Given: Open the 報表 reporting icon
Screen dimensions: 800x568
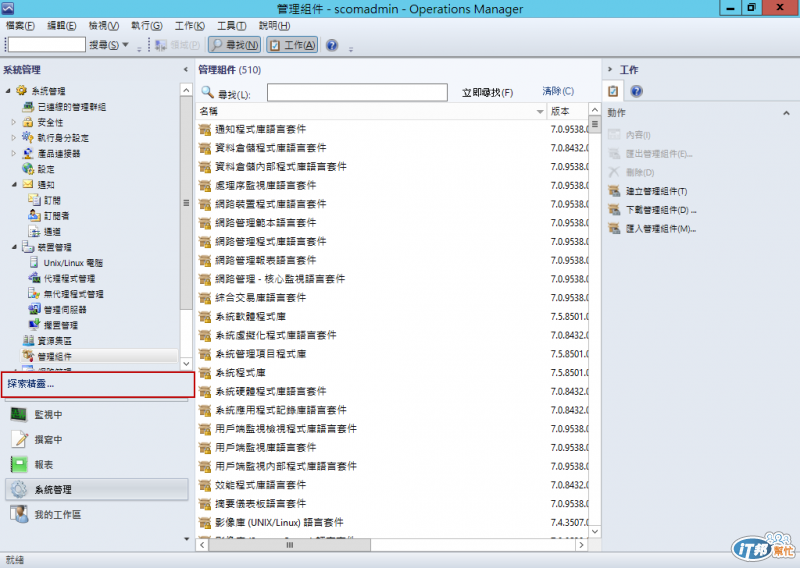Looking at the screenshot, I should point(19,464).
